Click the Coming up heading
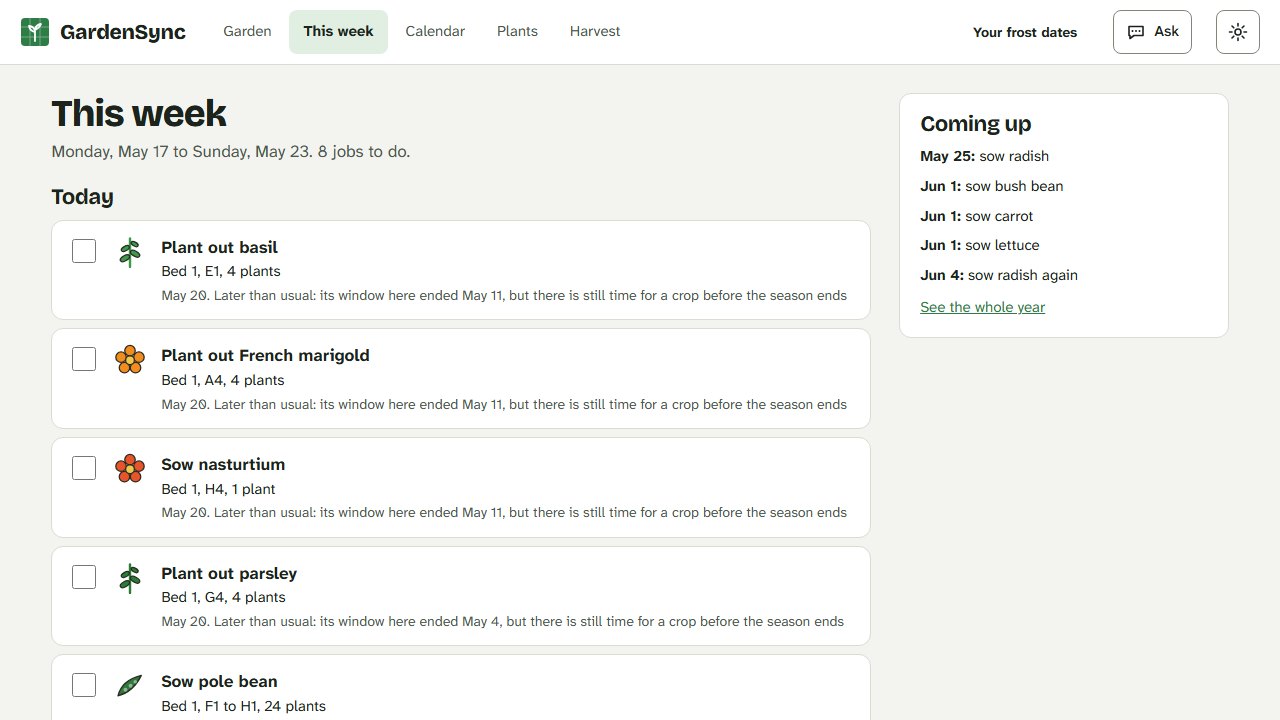Image resolution: width=1280 pixels, height=720 pixels. (x=976, y=124)
